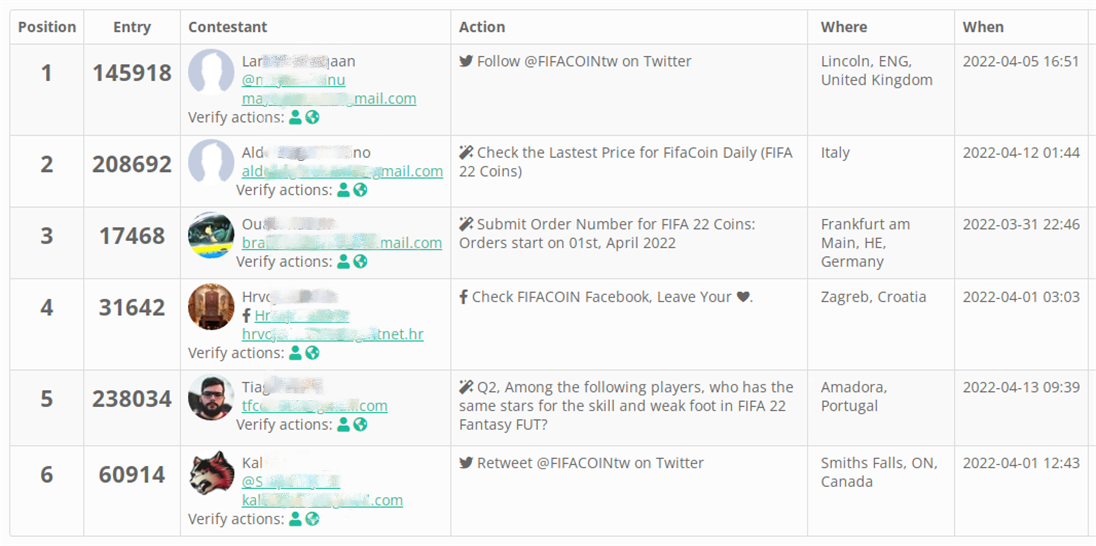The width and height of the screenshot is (1096, 546).
Task: Open Twitter handle link of position 1 contestant
Action: 293,80
